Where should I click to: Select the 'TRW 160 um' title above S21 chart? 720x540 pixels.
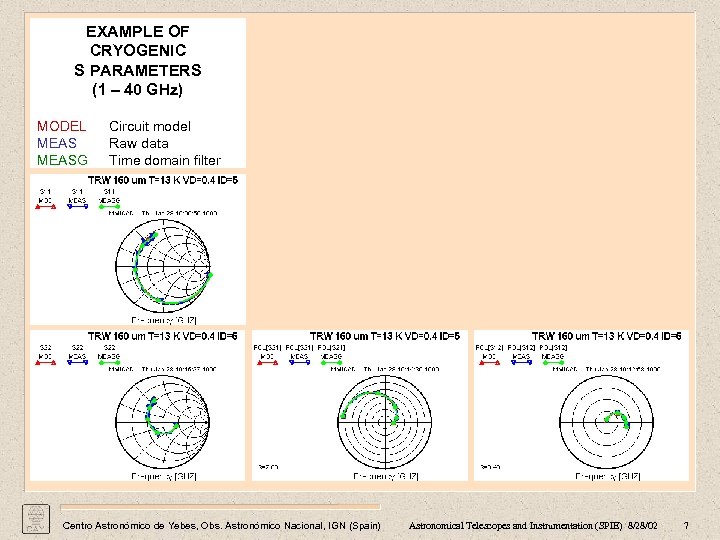pyautogui.click(x=385, y=336)
